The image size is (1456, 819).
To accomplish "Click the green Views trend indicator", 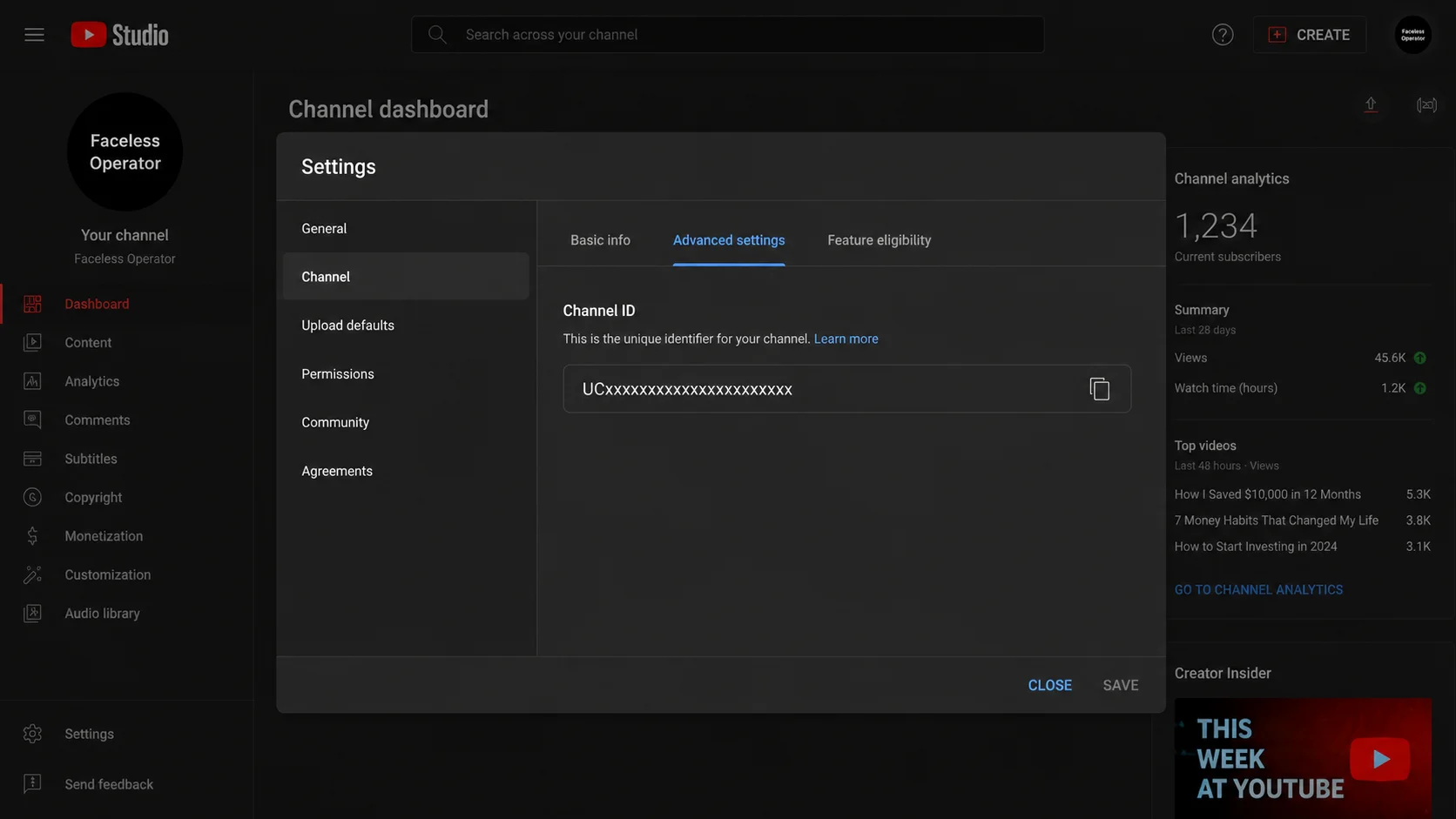I will click(1420, 358).
